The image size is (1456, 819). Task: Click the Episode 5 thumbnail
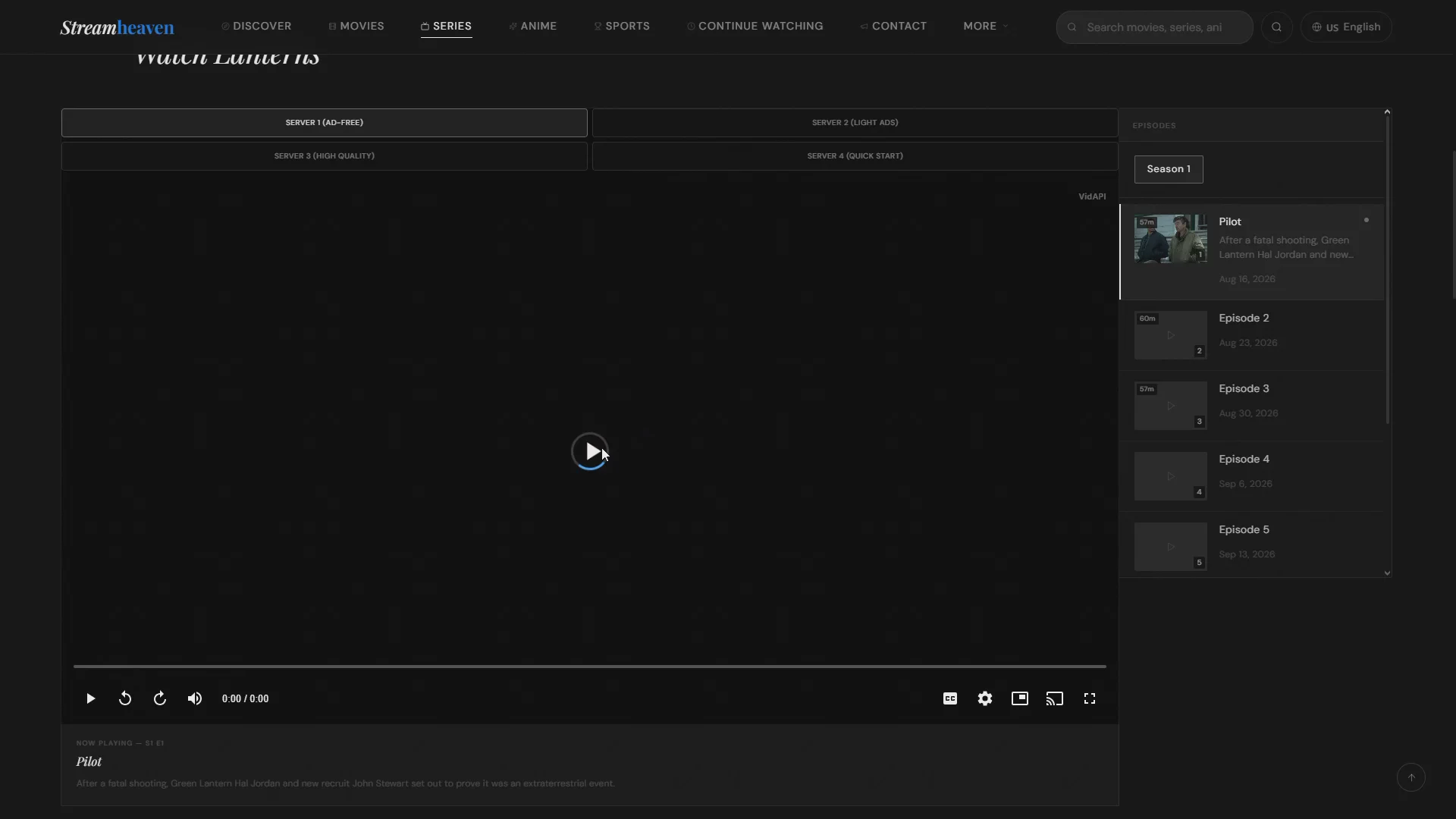(x=1170, y=547)
